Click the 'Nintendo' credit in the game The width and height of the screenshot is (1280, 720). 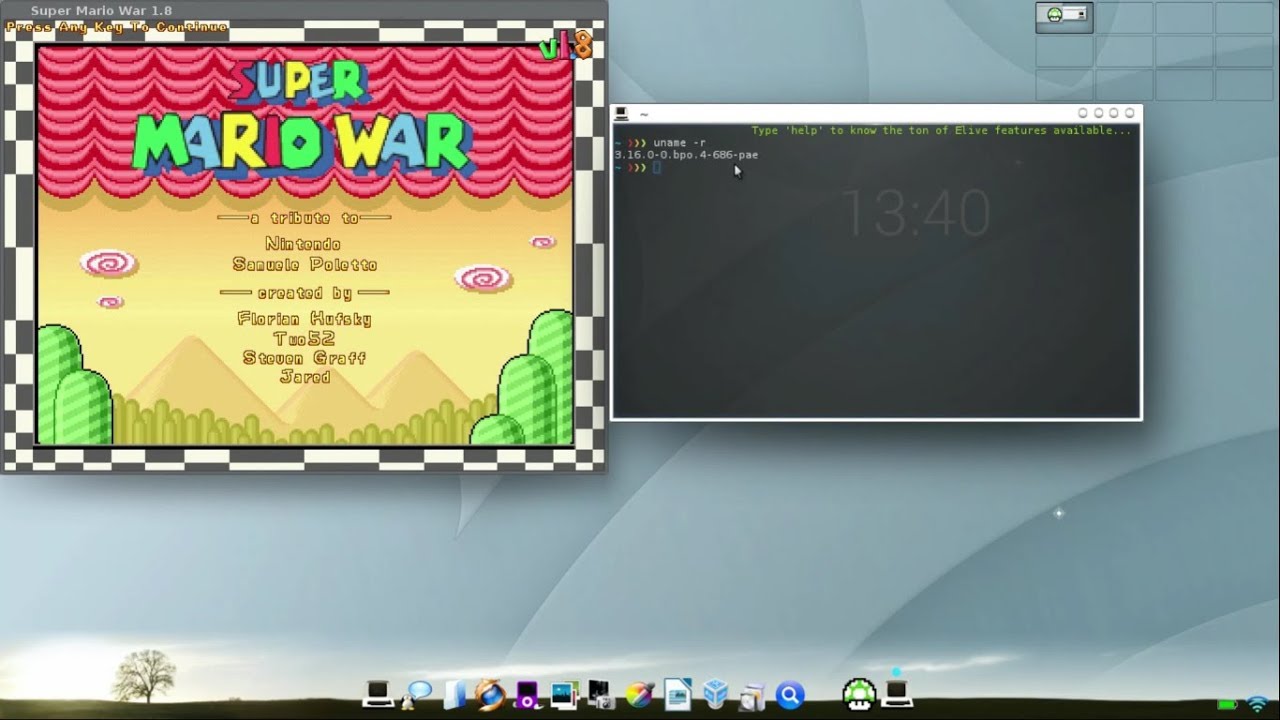pyautogui.click(x=303, y=244)
